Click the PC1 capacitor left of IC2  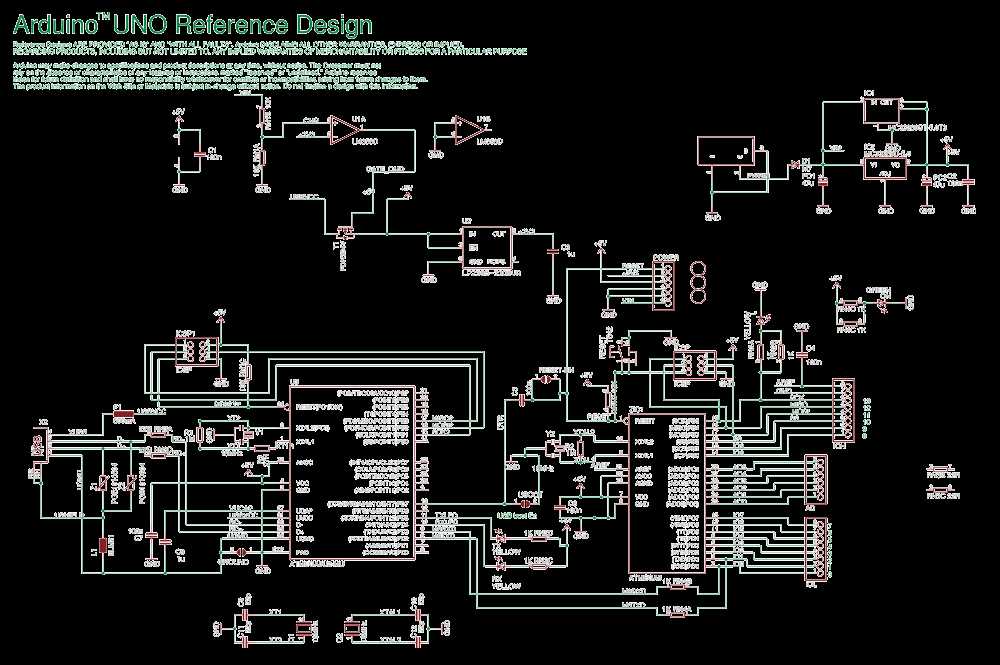[823, 181]
